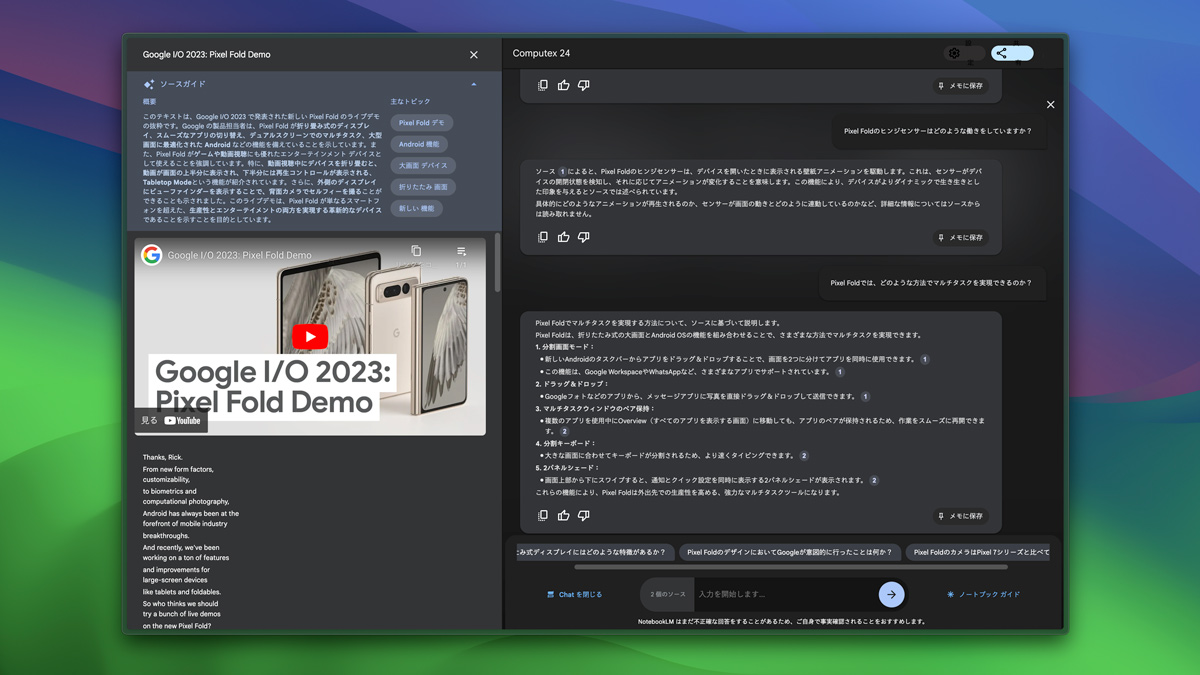Click the "Chat を閉じる" button
This screenshot has height=675, width=1200.
pyautogui.click(x=575, y=594)
